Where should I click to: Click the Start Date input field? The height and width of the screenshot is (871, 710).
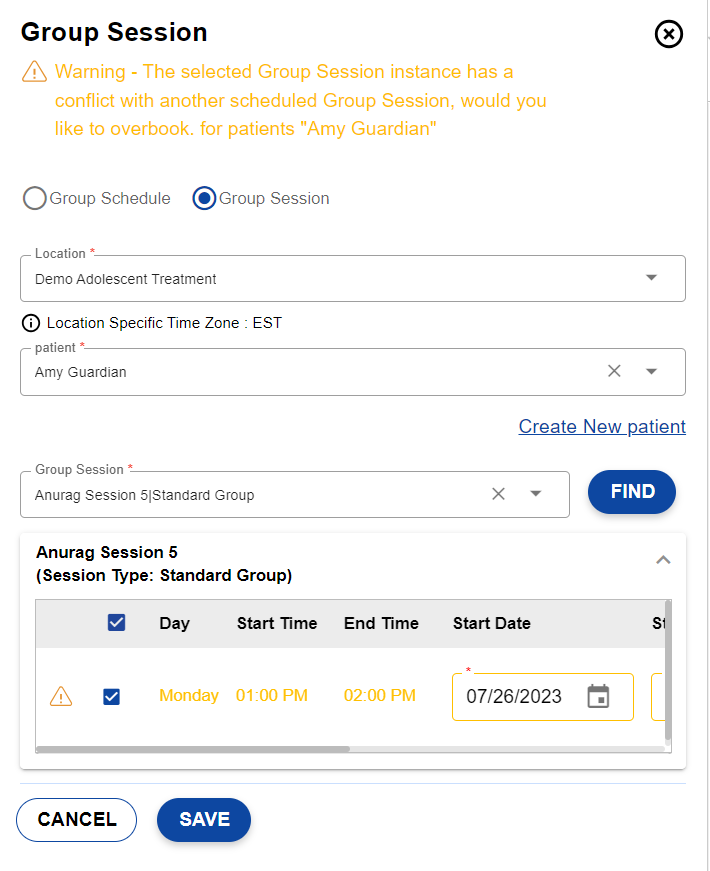(x=514, y=696)
